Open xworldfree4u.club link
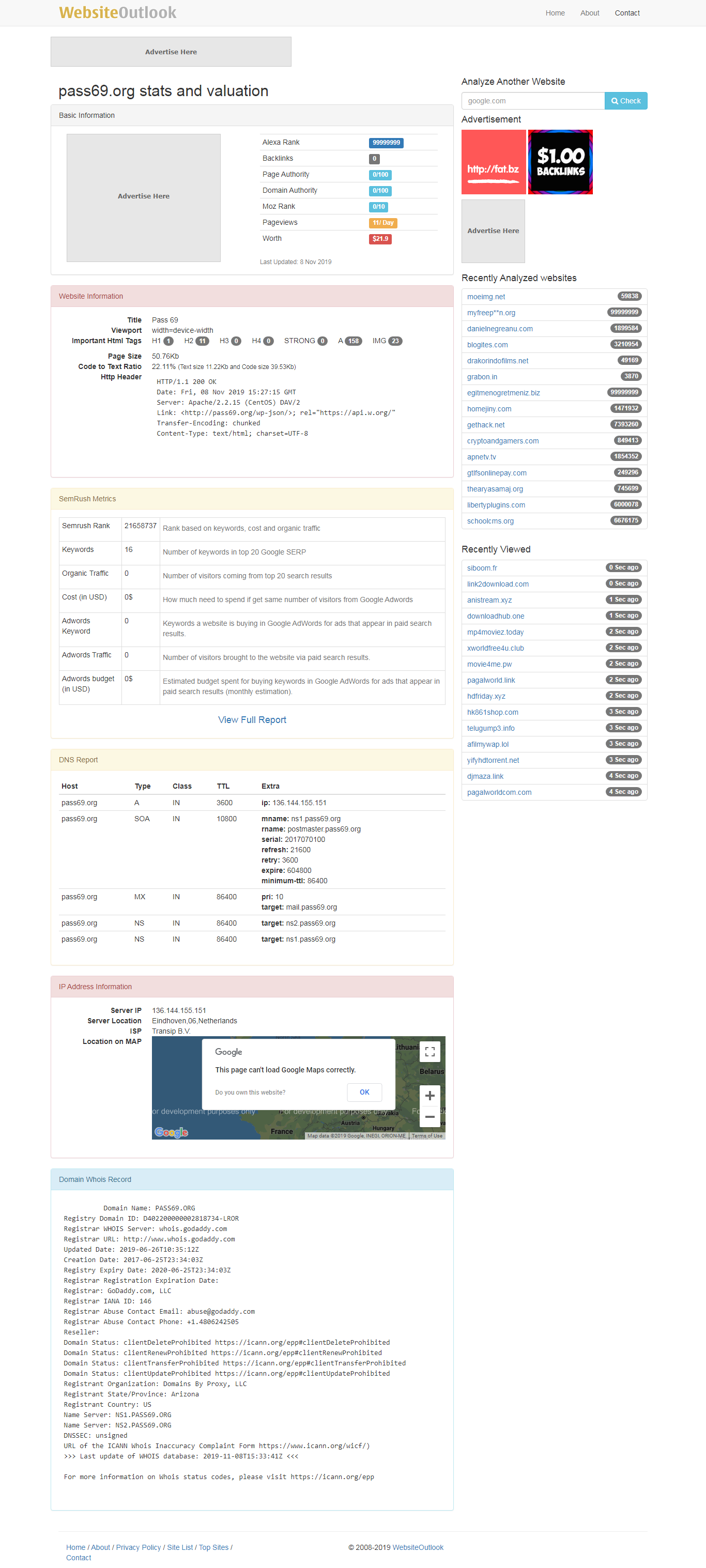706x1568 pixels. pyautogui.click(x=496, y=648)
